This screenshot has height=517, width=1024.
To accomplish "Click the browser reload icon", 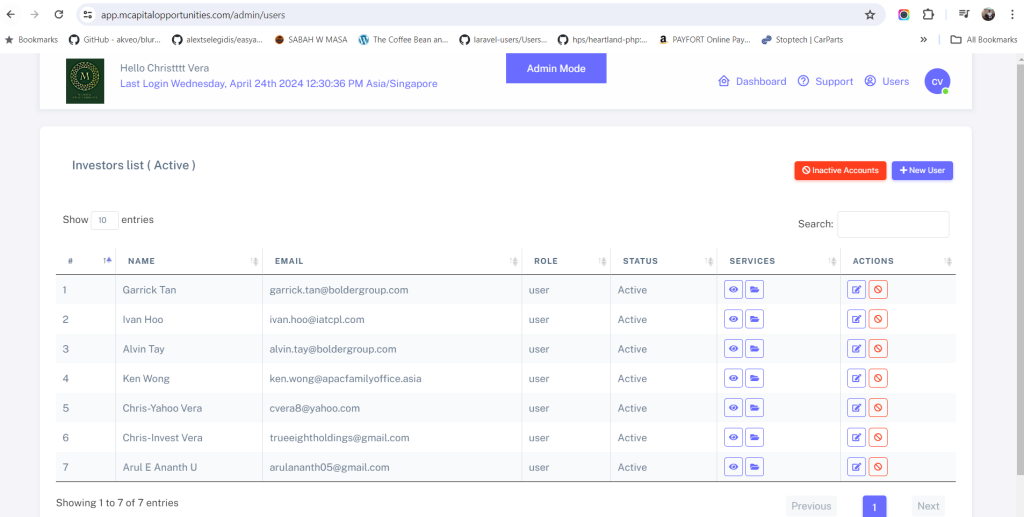I will point(59,15).
